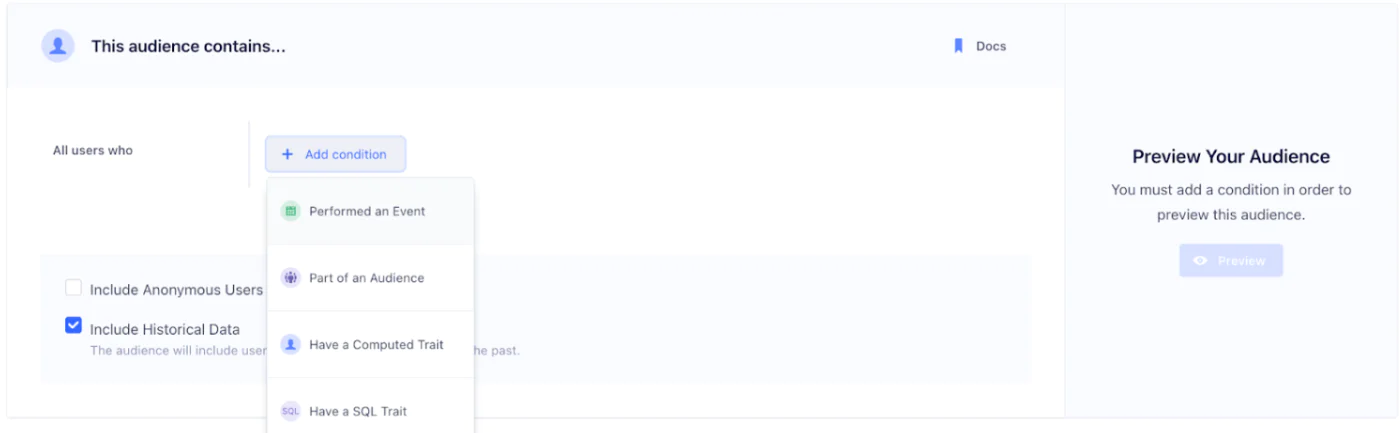Open the Docs link
This screenshot has height=433, width=1400.
(x=980, y=46)
